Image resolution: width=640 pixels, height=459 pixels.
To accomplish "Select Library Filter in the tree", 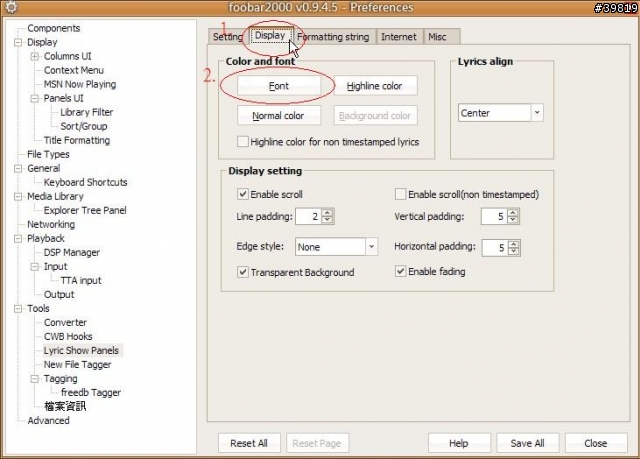I will tap(87, 112).
